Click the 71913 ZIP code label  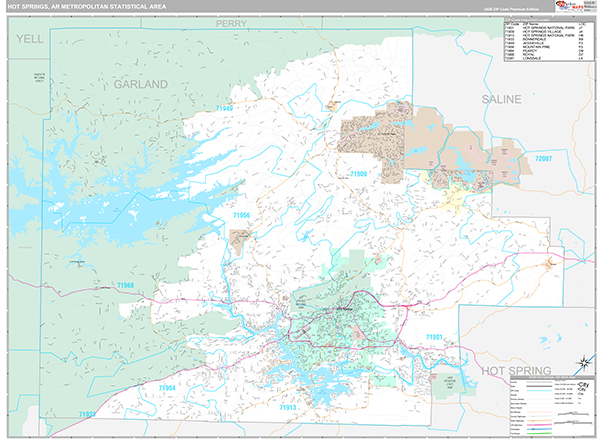(x=287, y=409)
